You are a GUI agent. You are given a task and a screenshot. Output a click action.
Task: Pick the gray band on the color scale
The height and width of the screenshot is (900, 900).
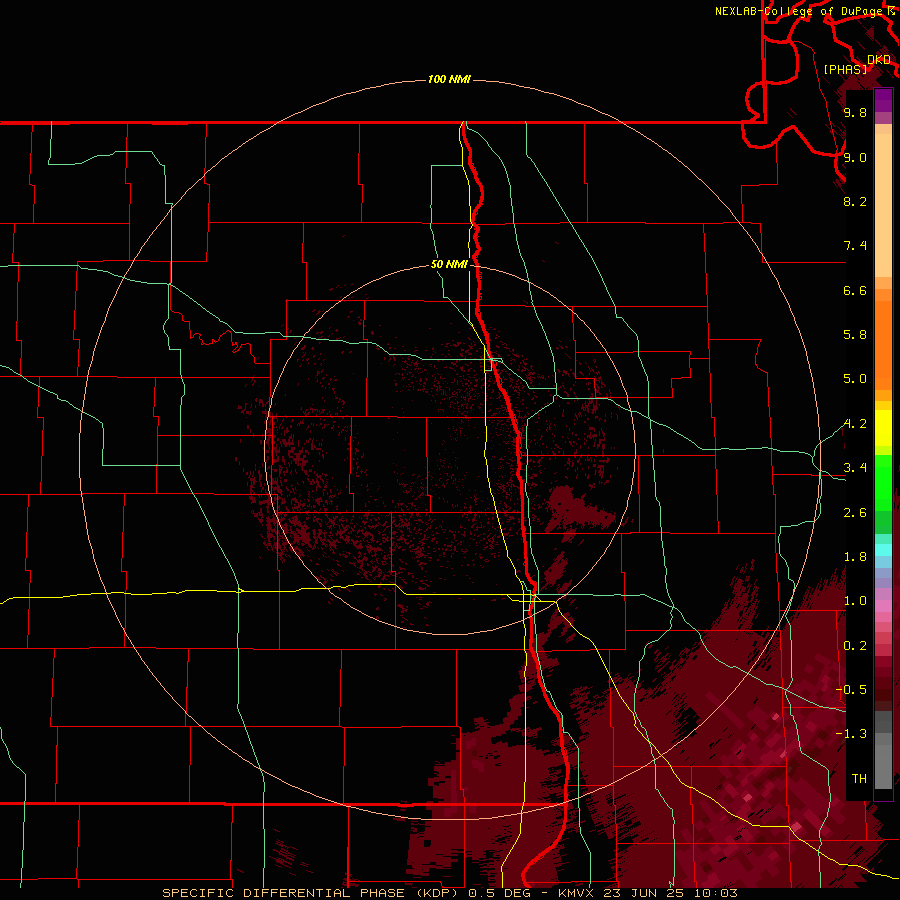[x=883, y=749]
